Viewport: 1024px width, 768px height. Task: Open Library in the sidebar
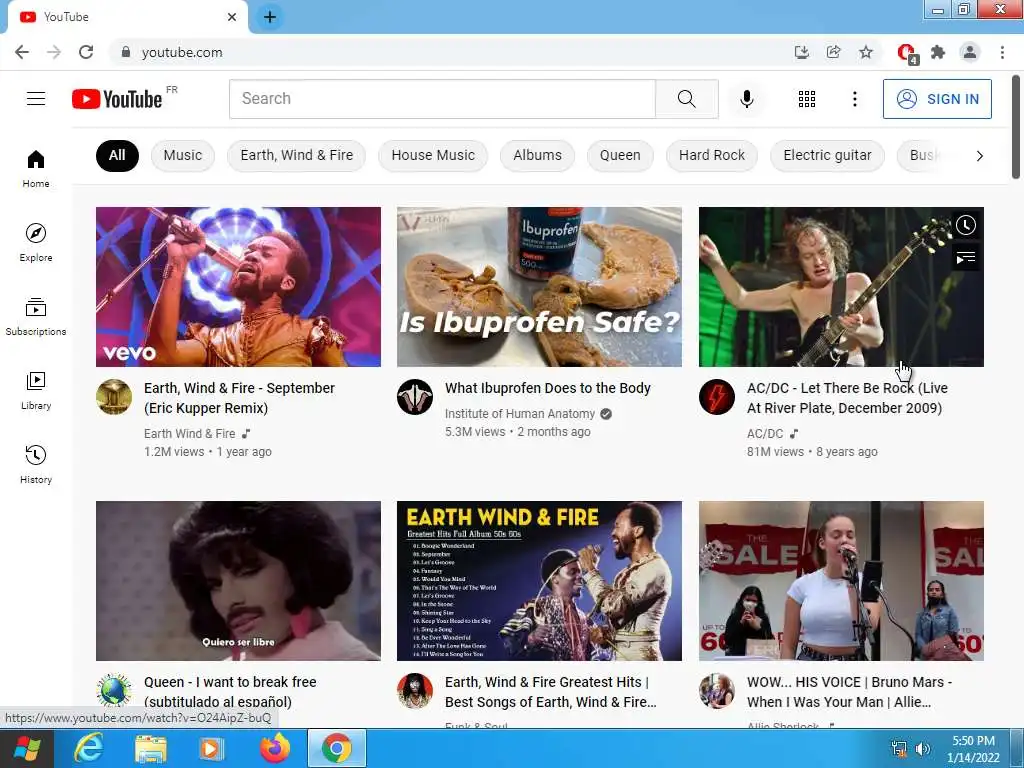click(36, 391)
